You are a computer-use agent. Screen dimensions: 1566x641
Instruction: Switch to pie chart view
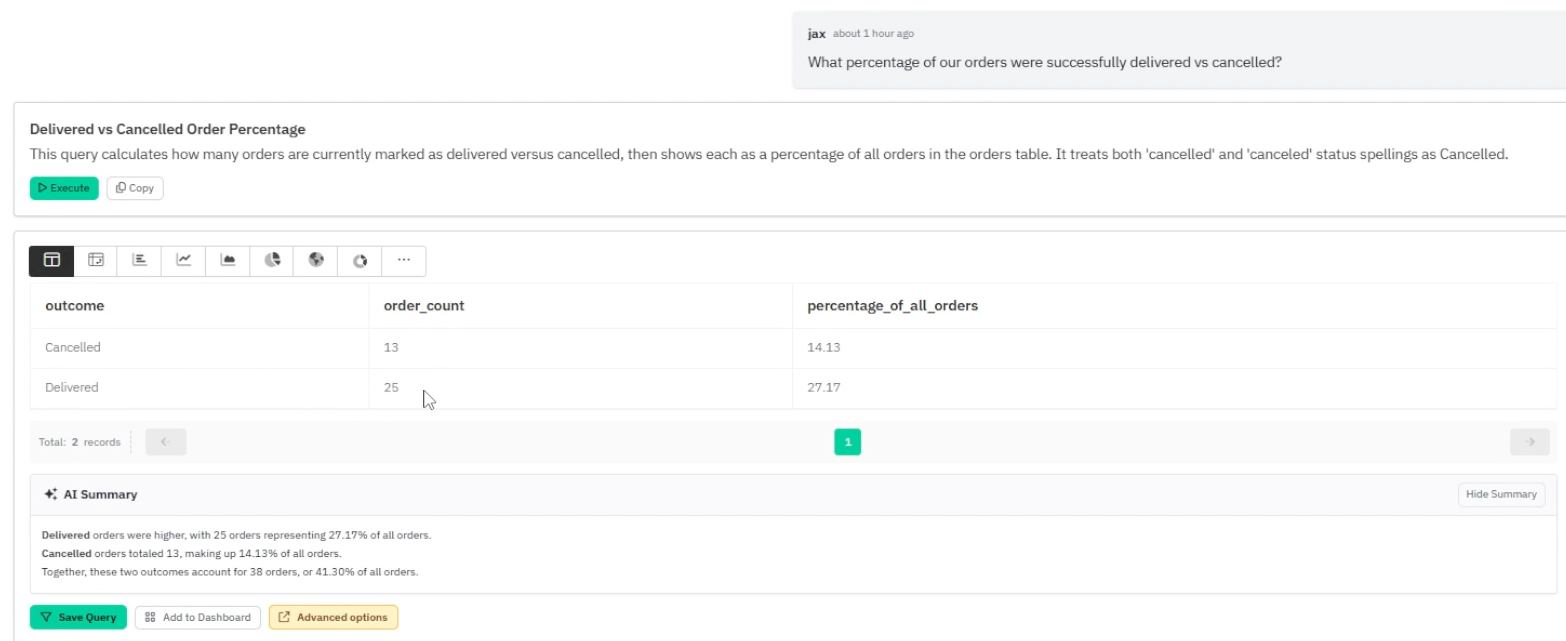coord(272,260)
